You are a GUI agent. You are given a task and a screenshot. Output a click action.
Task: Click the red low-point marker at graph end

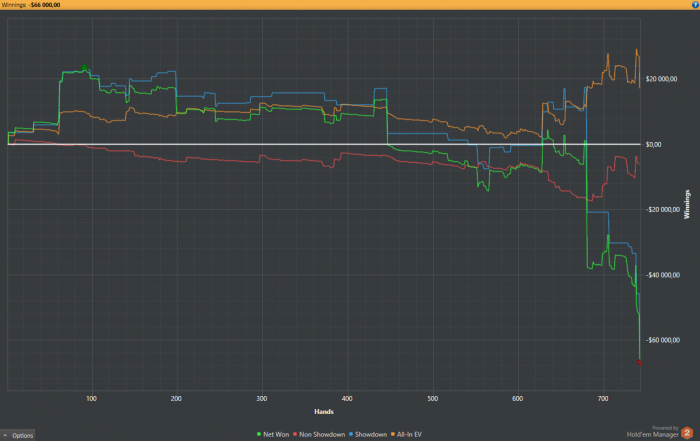[639, 363]
